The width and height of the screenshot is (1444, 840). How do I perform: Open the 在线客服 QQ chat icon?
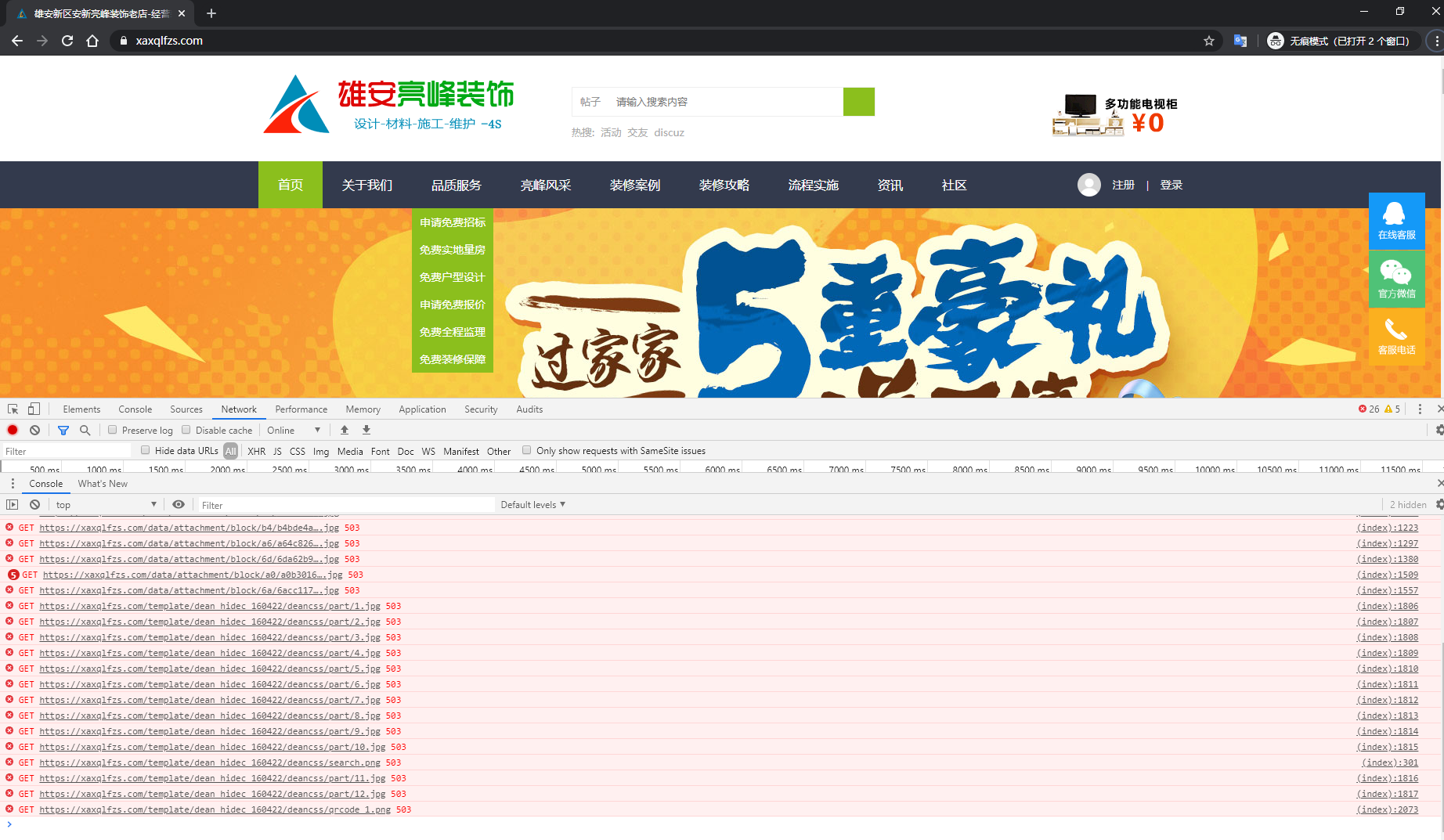1396,221
